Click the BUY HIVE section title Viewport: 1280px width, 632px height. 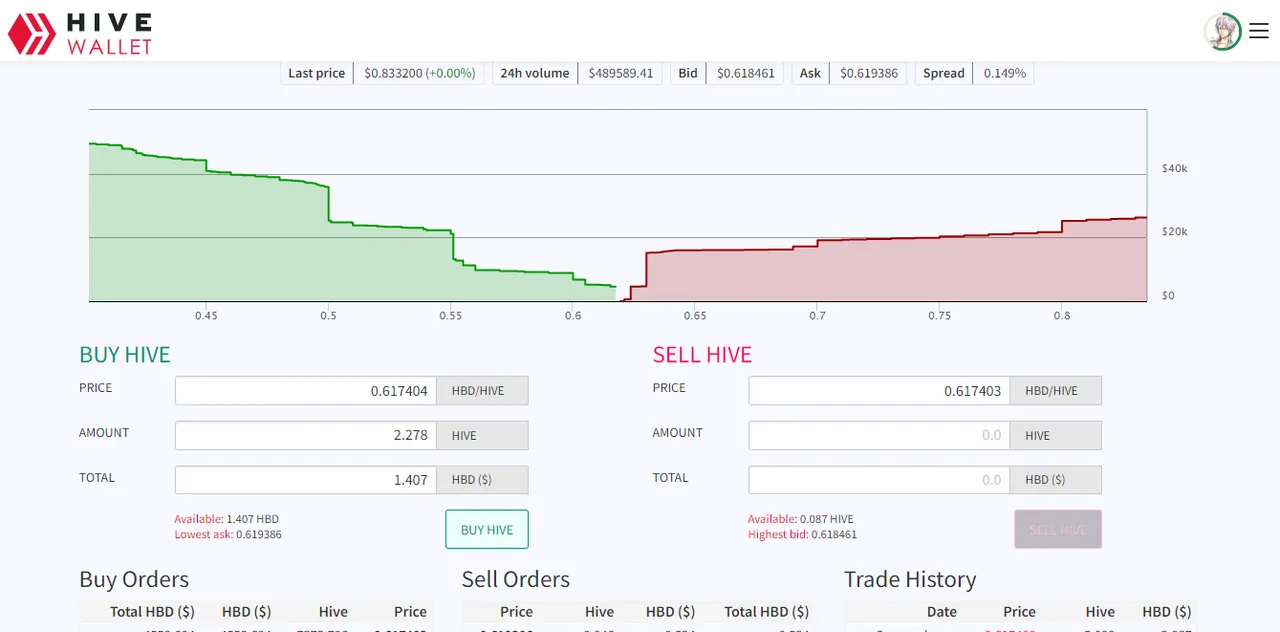pyautogui.click(x=125, y=355)
